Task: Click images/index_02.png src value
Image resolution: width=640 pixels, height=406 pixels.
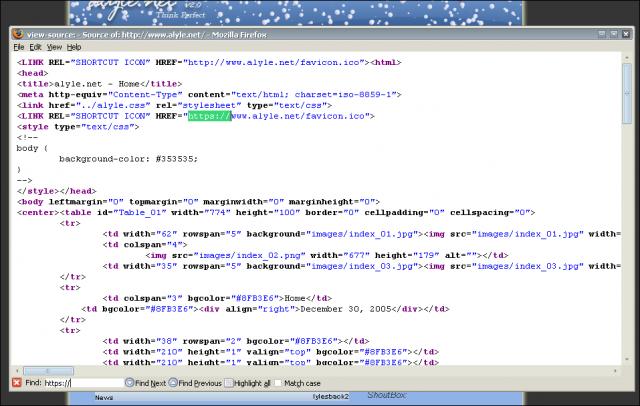Action: (249, 255)
